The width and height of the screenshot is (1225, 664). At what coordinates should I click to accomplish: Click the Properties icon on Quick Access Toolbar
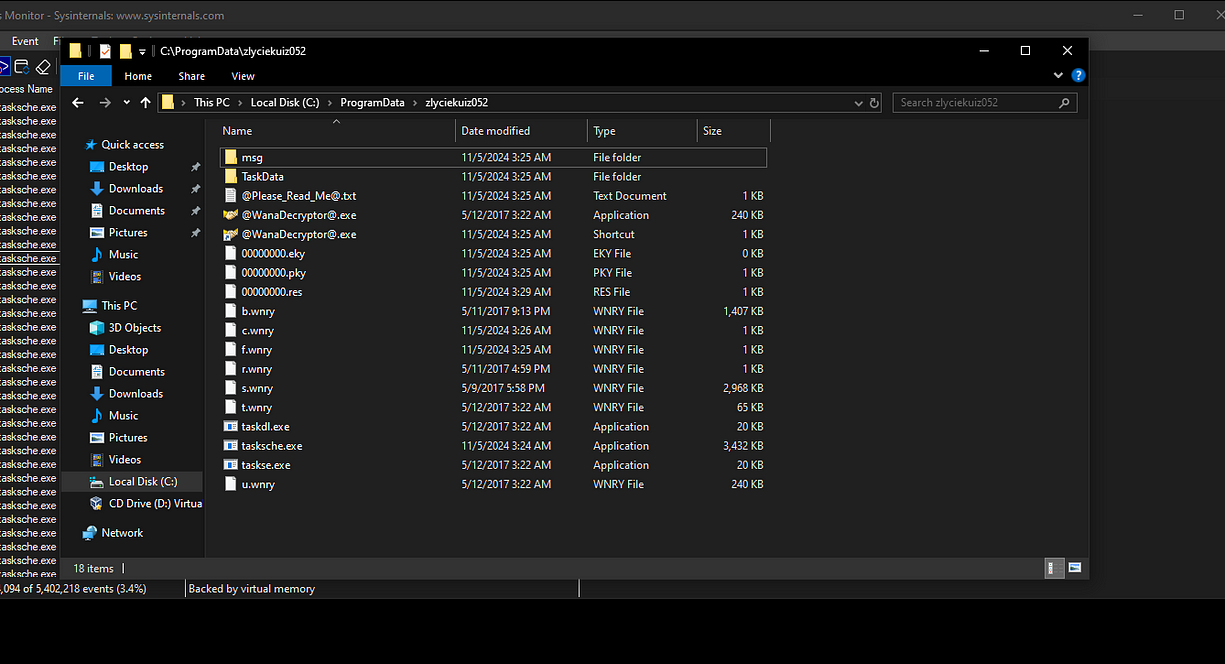click(104, 50)
